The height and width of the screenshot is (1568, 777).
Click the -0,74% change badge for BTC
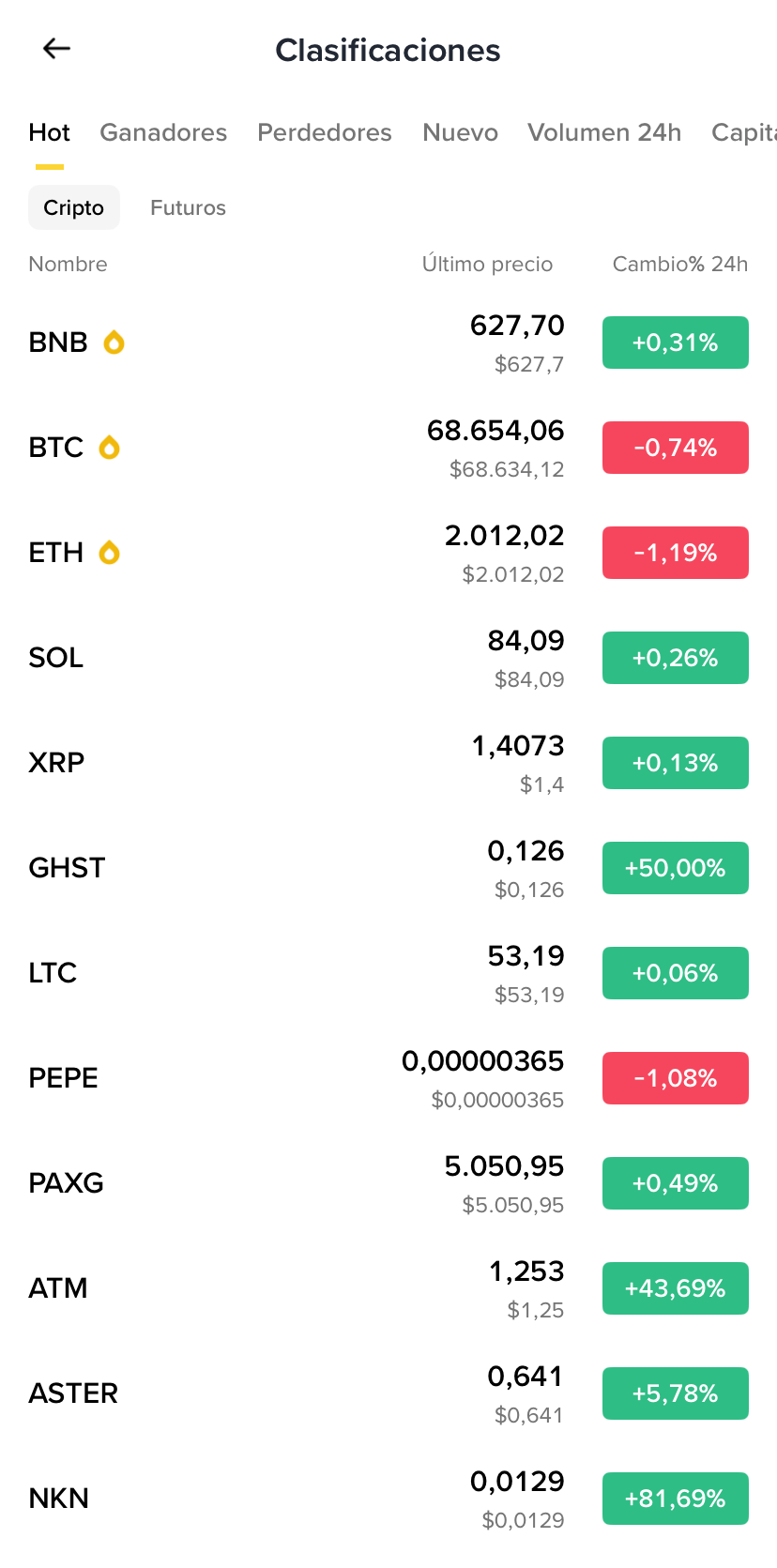(x=676, y=448)
